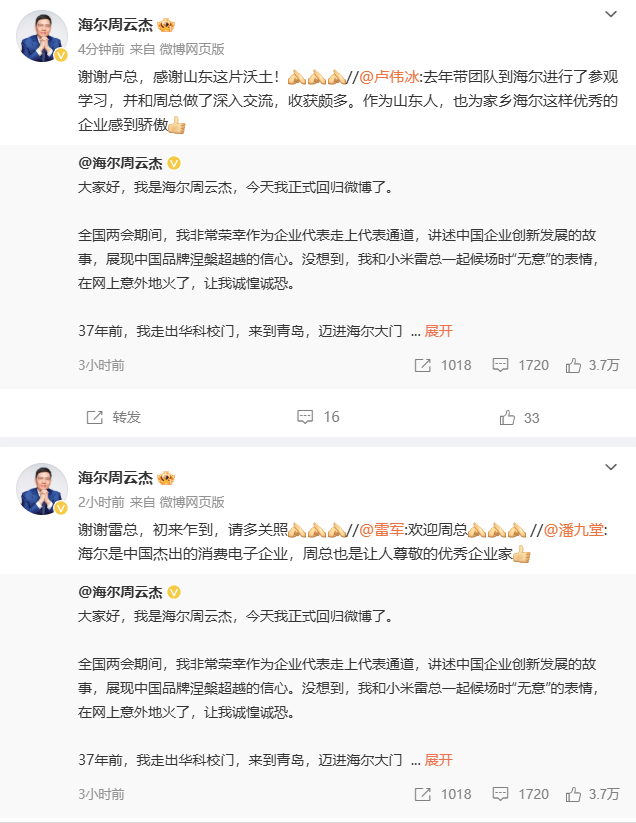Click comment icon in first quoted post
Viewport: 636px width, 823px height.
click(x=500, y=365)
